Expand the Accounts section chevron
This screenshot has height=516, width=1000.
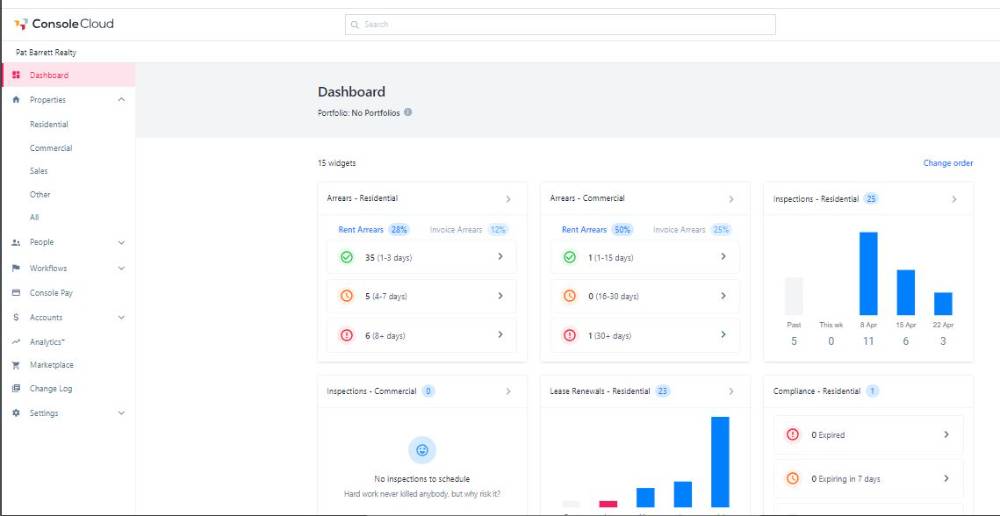[121, 318]
